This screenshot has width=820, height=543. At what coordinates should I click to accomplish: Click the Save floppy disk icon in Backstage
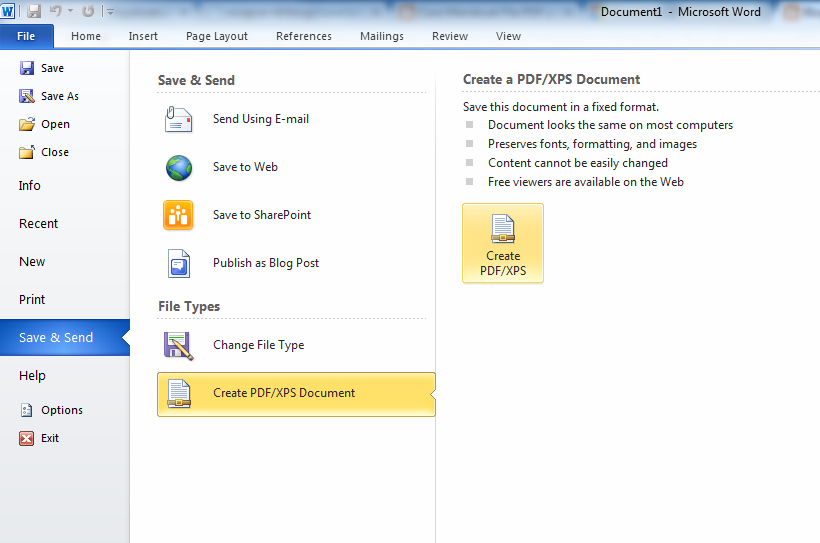[27, 68]
